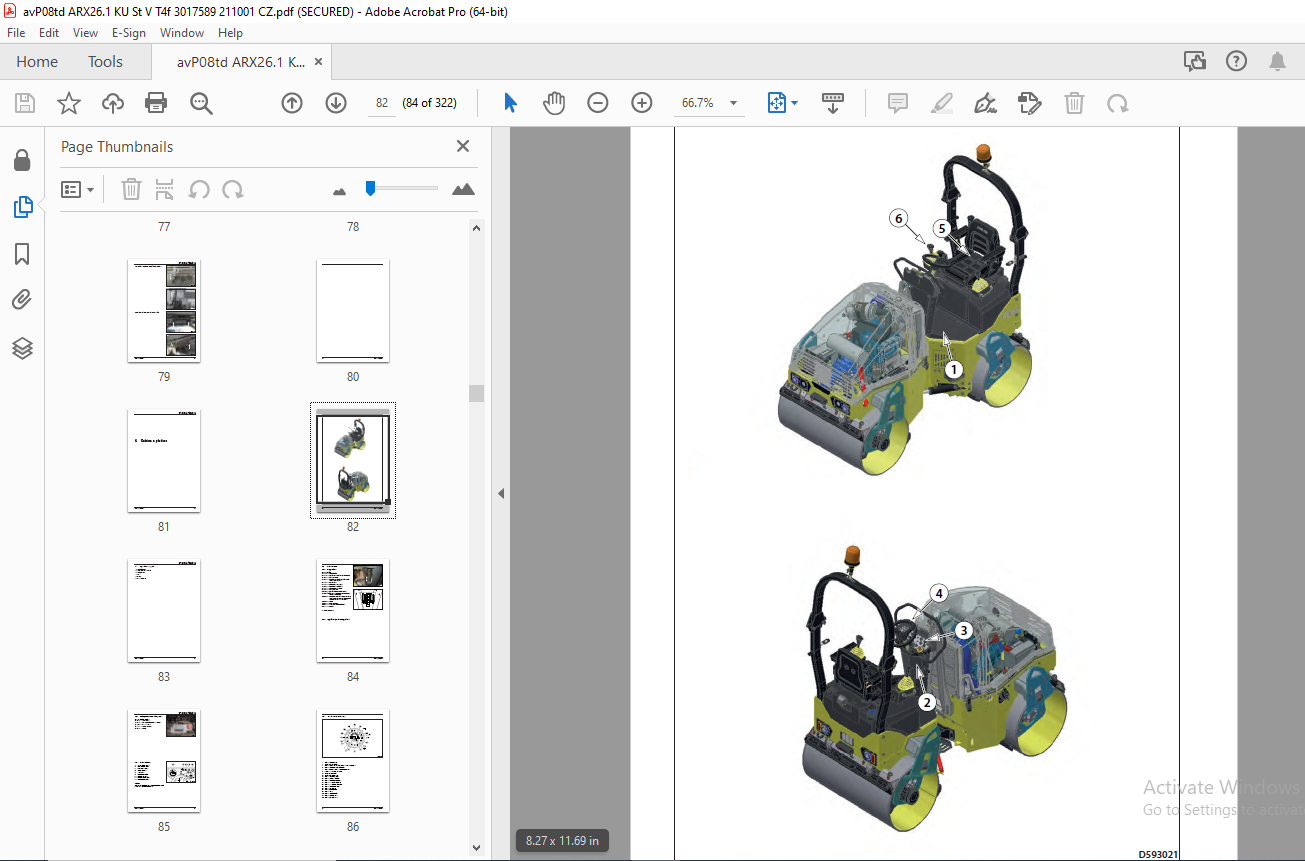Select page 79 thumbnail
1305x861 pixels.
pos(164,311)
